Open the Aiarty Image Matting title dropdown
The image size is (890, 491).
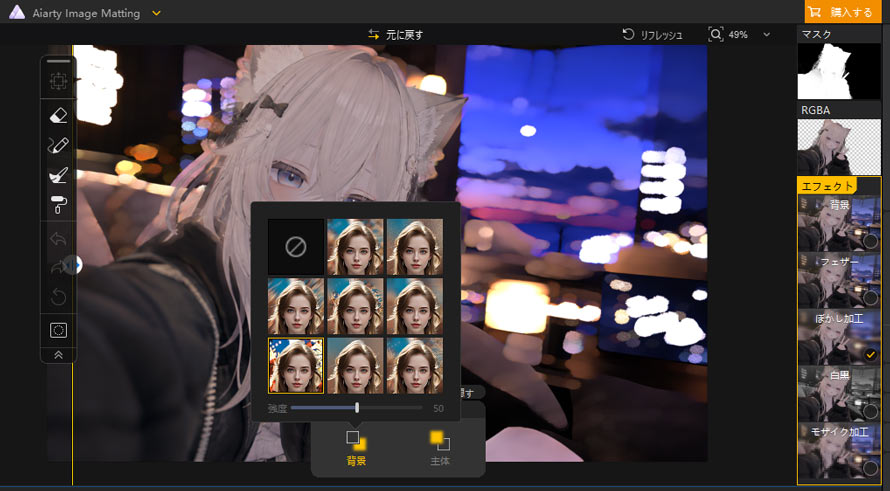pos(157,13)
